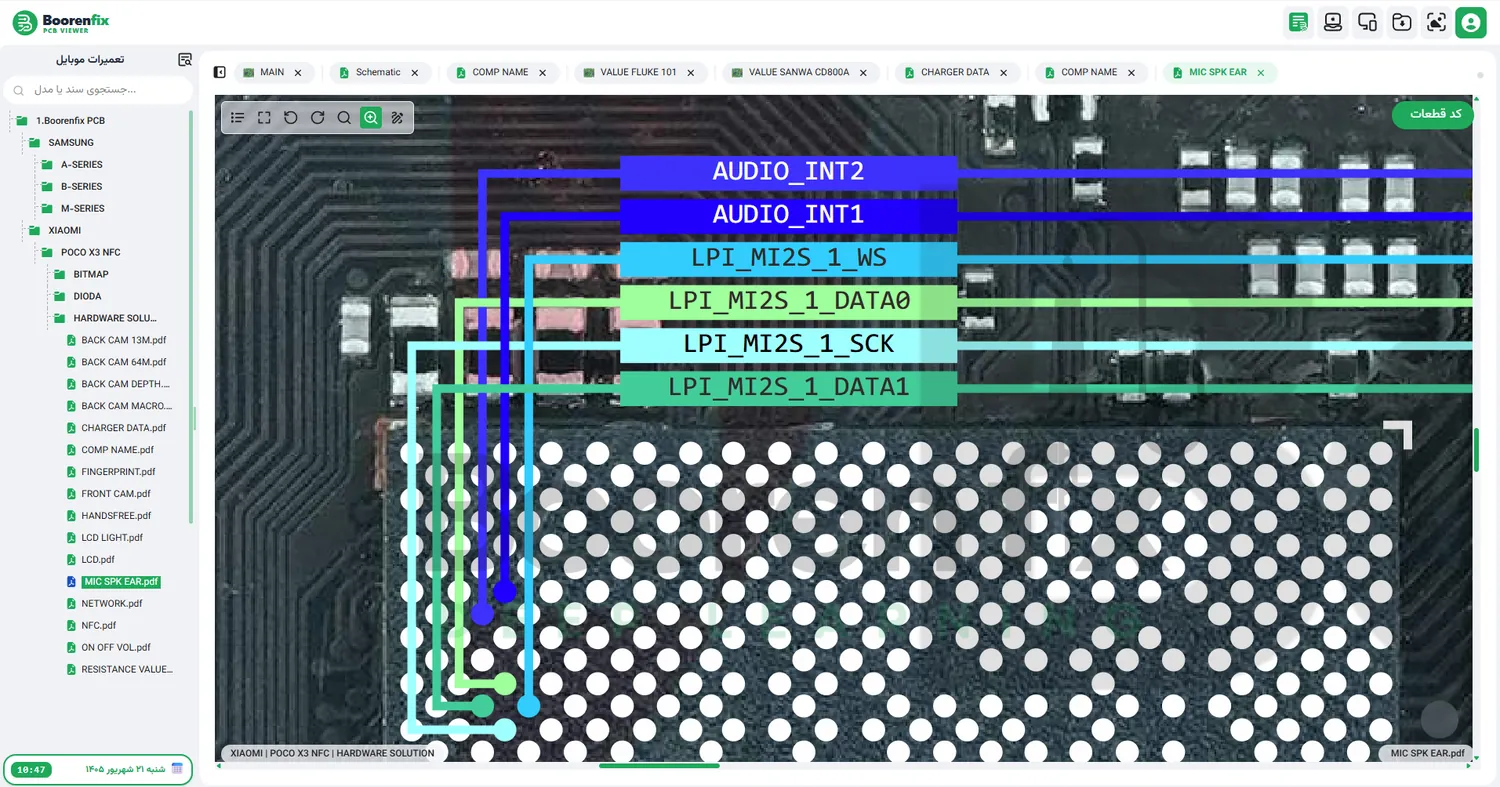The width and height of the screenshot is (1500, 787).
Task: Toggle the list view icon in viewer toolbar
Action: (237, 117)
